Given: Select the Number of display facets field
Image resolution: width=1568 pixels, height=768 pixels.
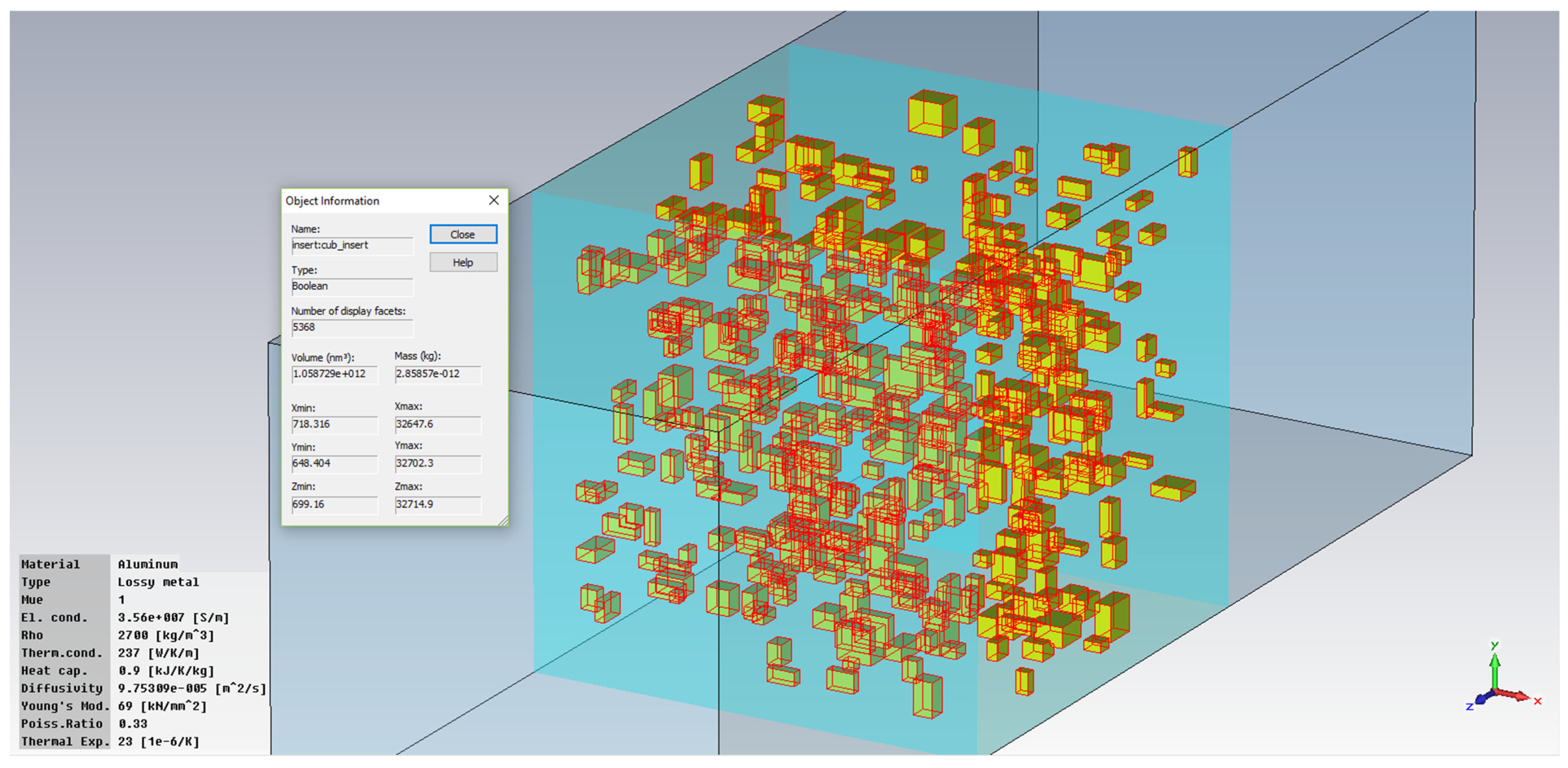Looking at the screenshot, I should (x=351, y=328).
